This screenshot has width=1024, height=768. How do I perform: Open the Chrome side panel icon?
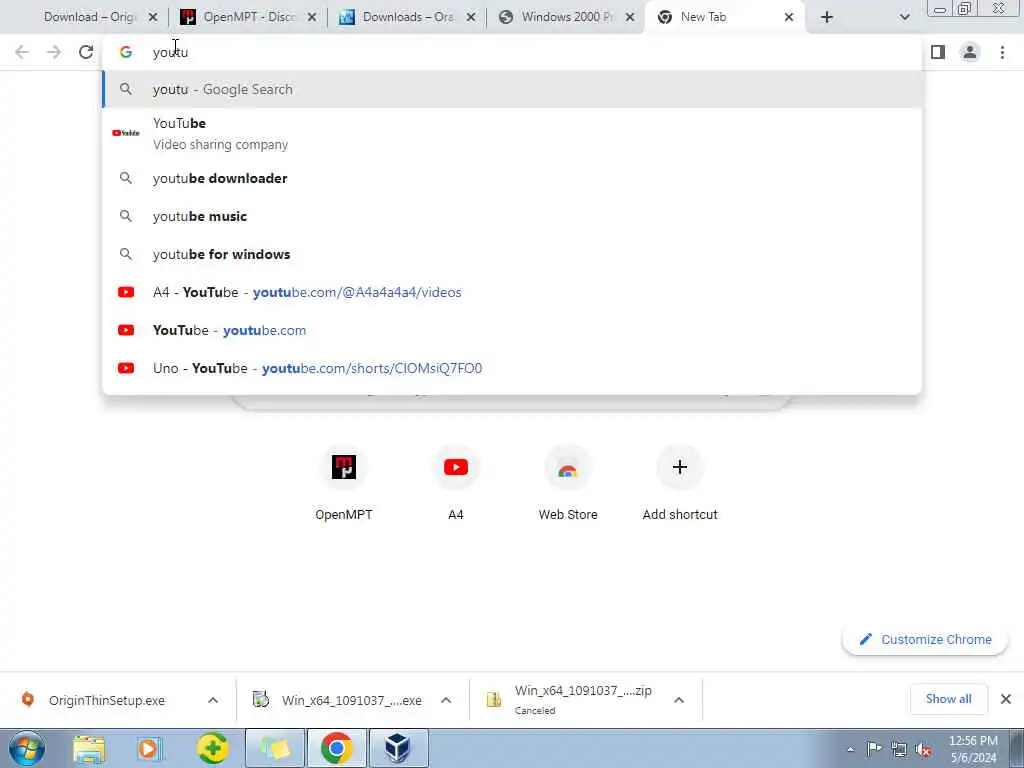pos(938,52)
